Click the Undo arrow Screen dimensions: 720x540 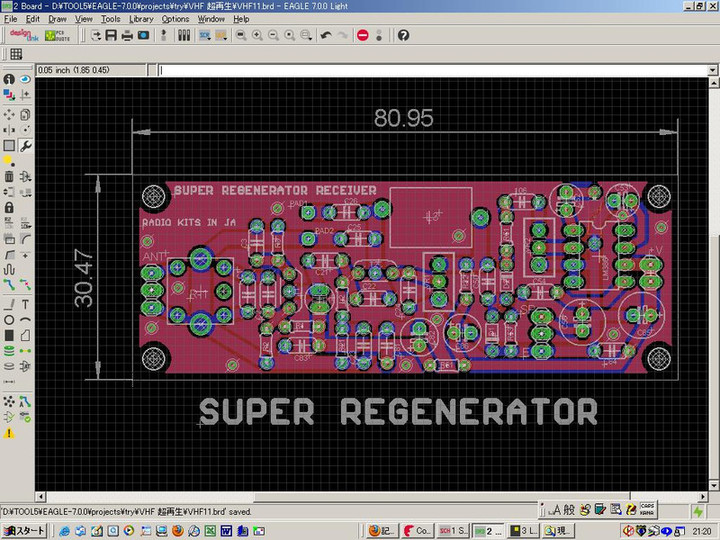(x=326, y=35)
